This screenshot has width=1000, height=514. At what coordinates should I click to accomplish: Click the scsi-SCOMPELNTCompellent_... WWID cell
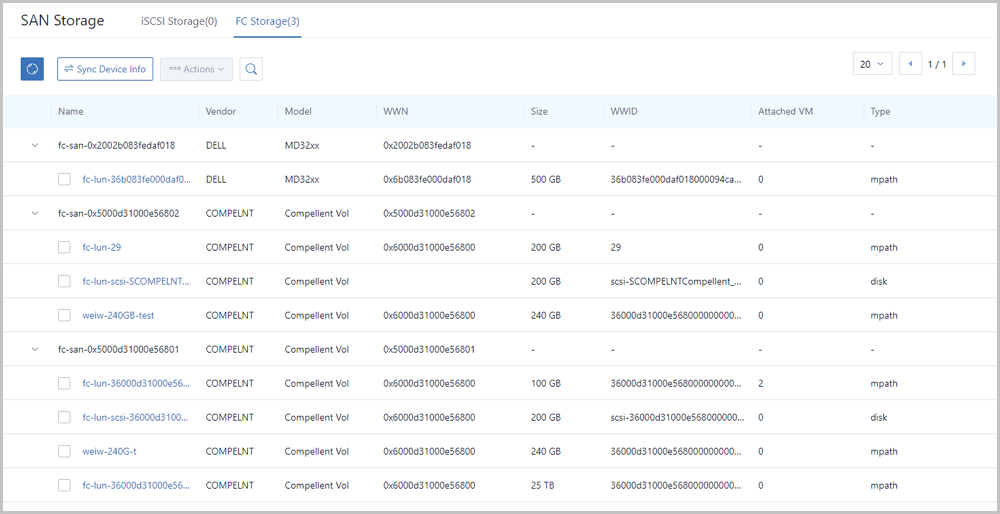[x=676, y=281]
